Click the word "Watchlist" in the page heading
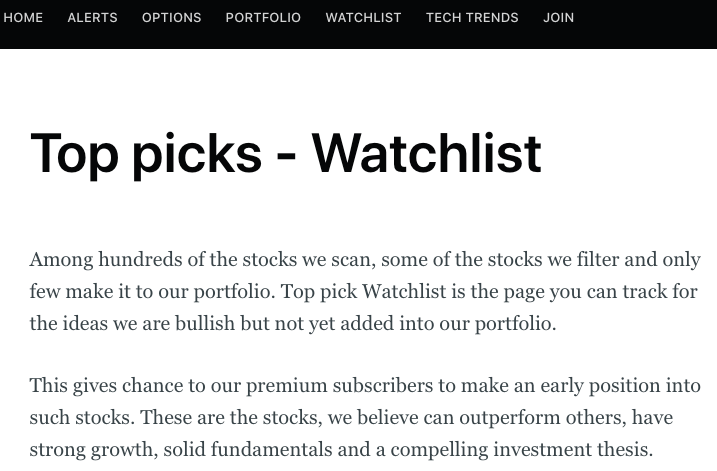 point(427,153)
